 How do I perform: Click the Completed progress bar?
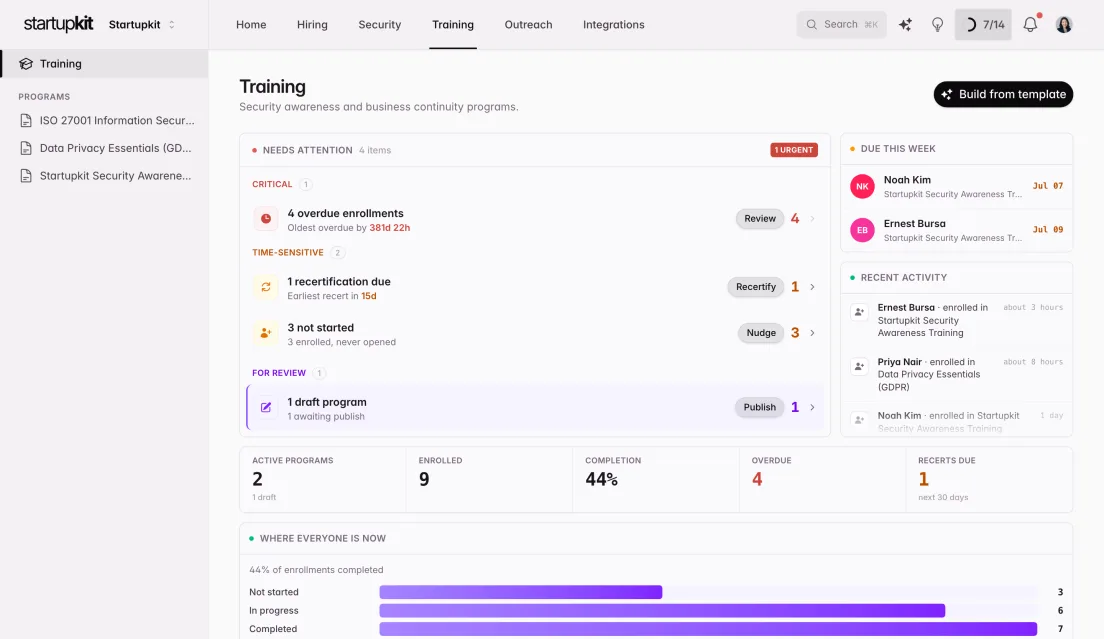coord(708,628)
